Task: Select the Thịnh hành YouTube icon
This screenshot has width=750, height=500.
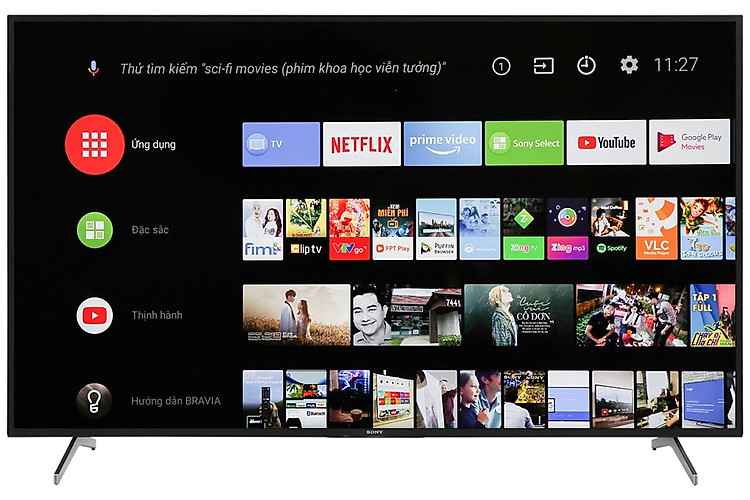Action: (94, 315)
